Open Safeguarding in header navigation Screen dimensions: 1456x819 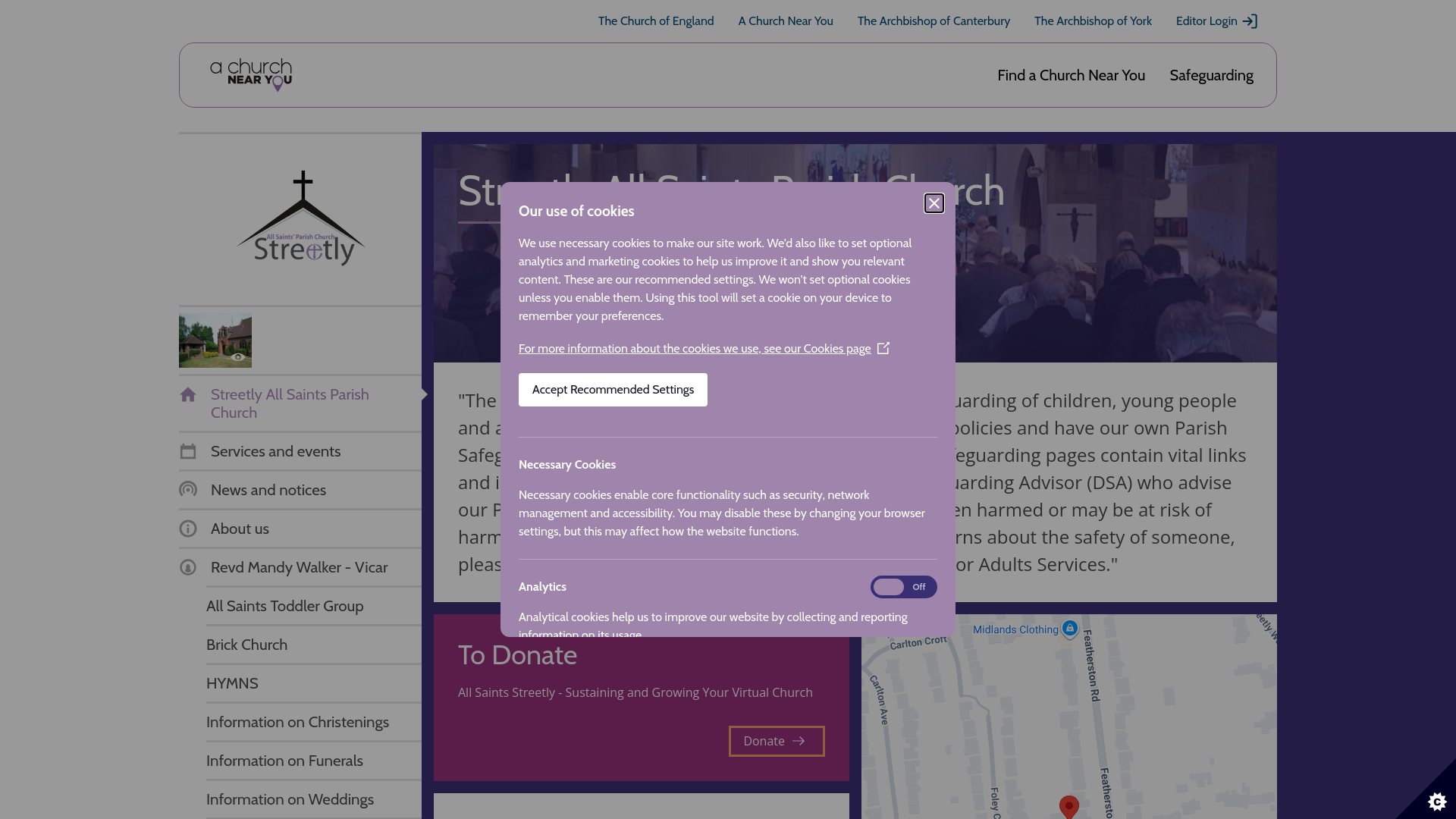(1211, 75)
